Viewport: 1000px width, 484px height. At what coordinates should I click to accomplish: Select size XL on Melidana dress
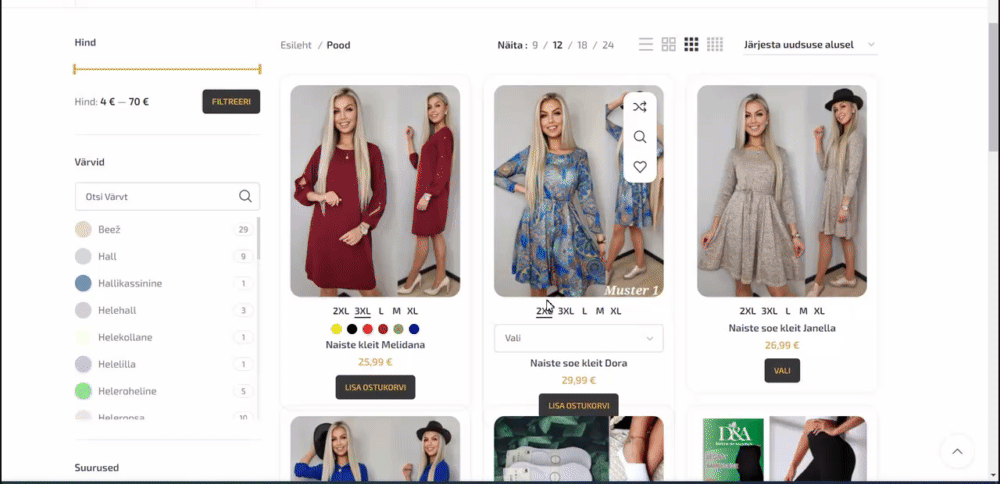(413, 311)
